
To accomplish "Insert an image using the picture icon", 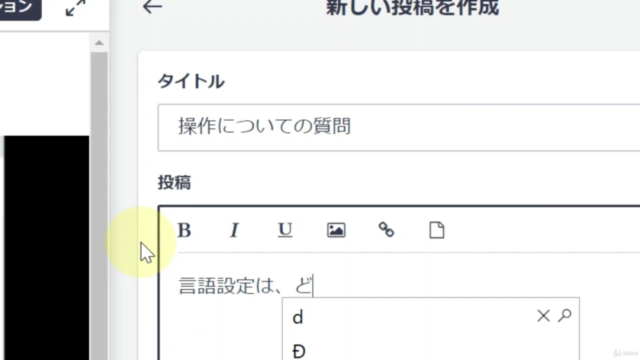I will click(336, 230).
